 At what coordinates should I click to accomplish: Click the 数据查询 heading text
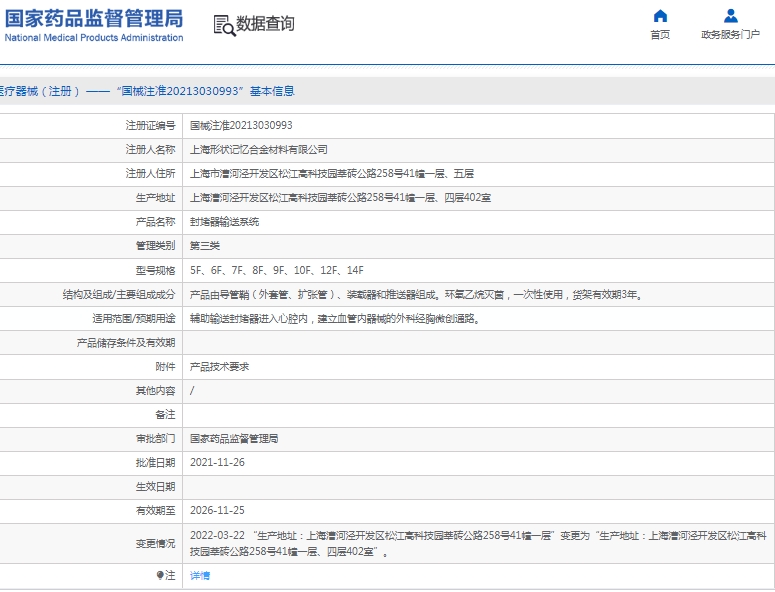pyautogui.click(x=265, y=23)
